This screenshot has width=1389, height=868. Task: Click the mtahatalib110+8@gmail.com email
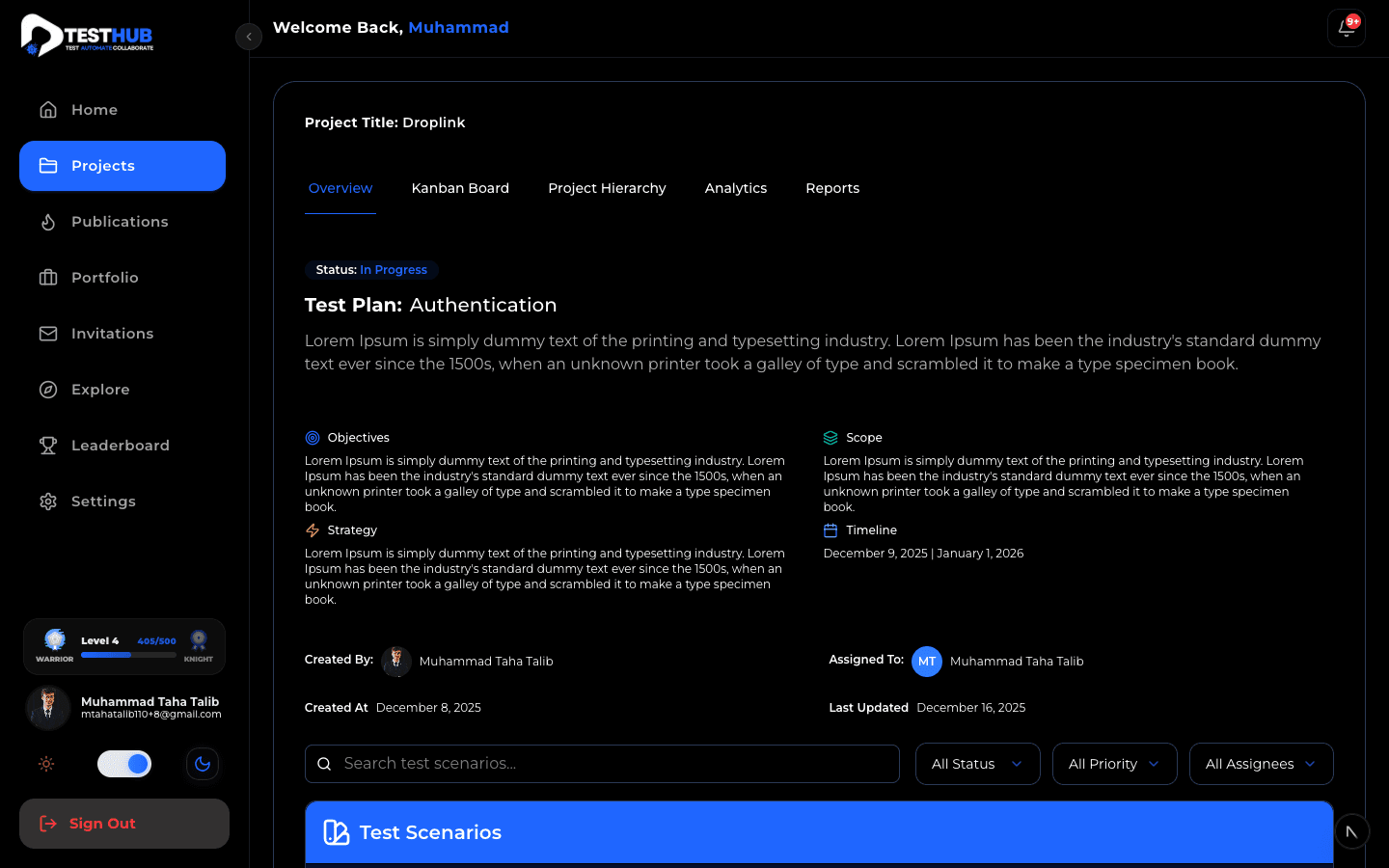coord(151,715)
